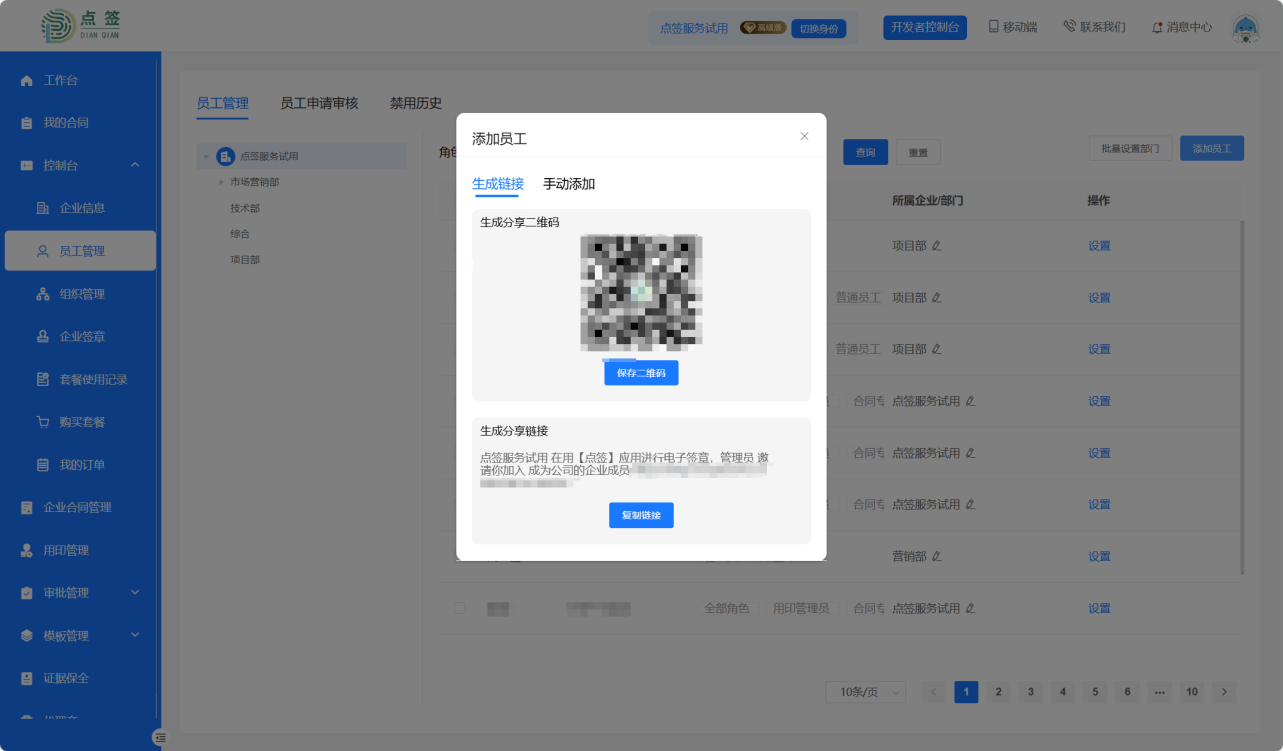Select 生成链接 tab in dialog

coord(498,184)
